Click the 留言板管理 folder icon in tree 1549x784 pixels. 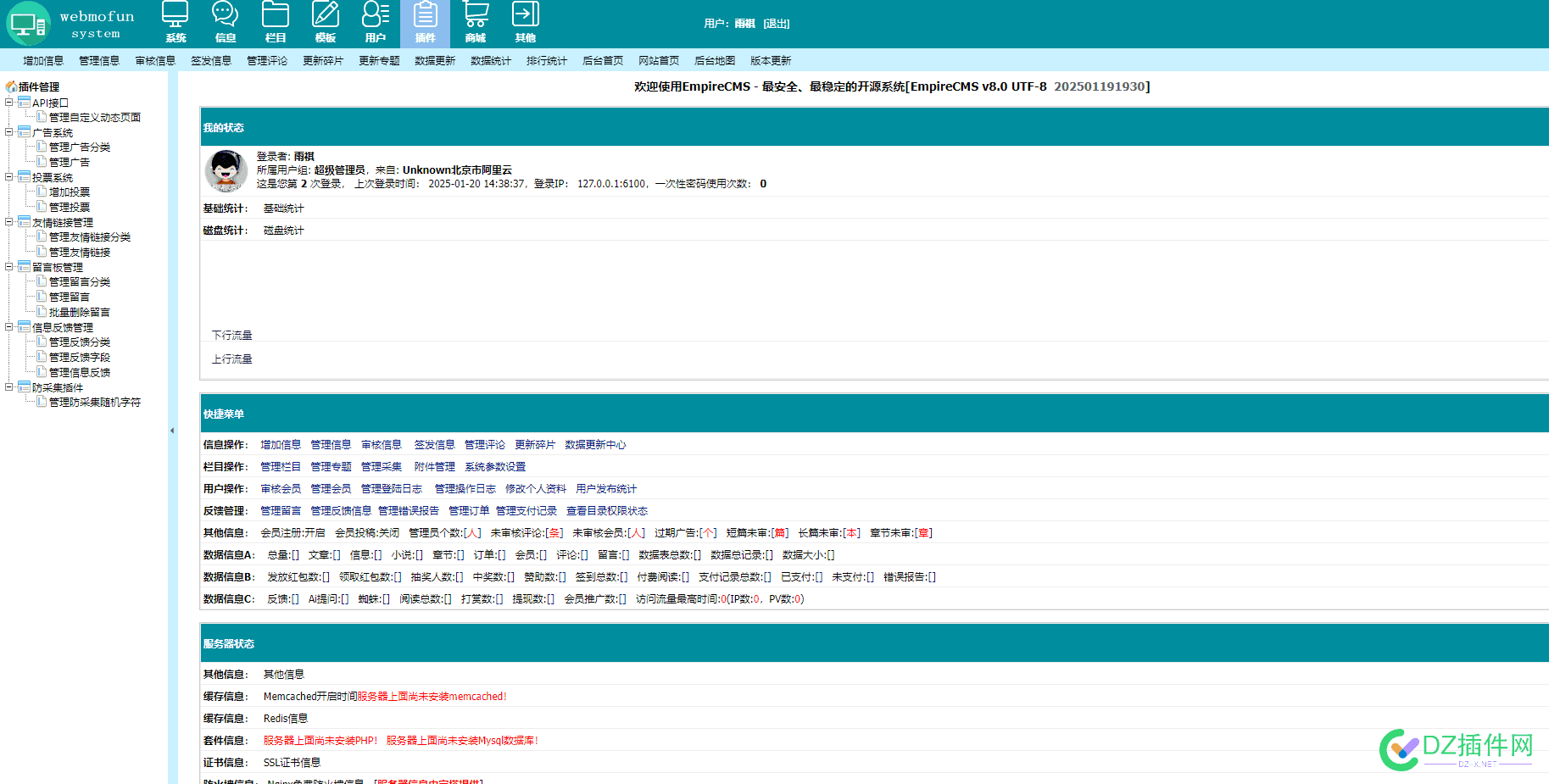click(x=25, y=266)
